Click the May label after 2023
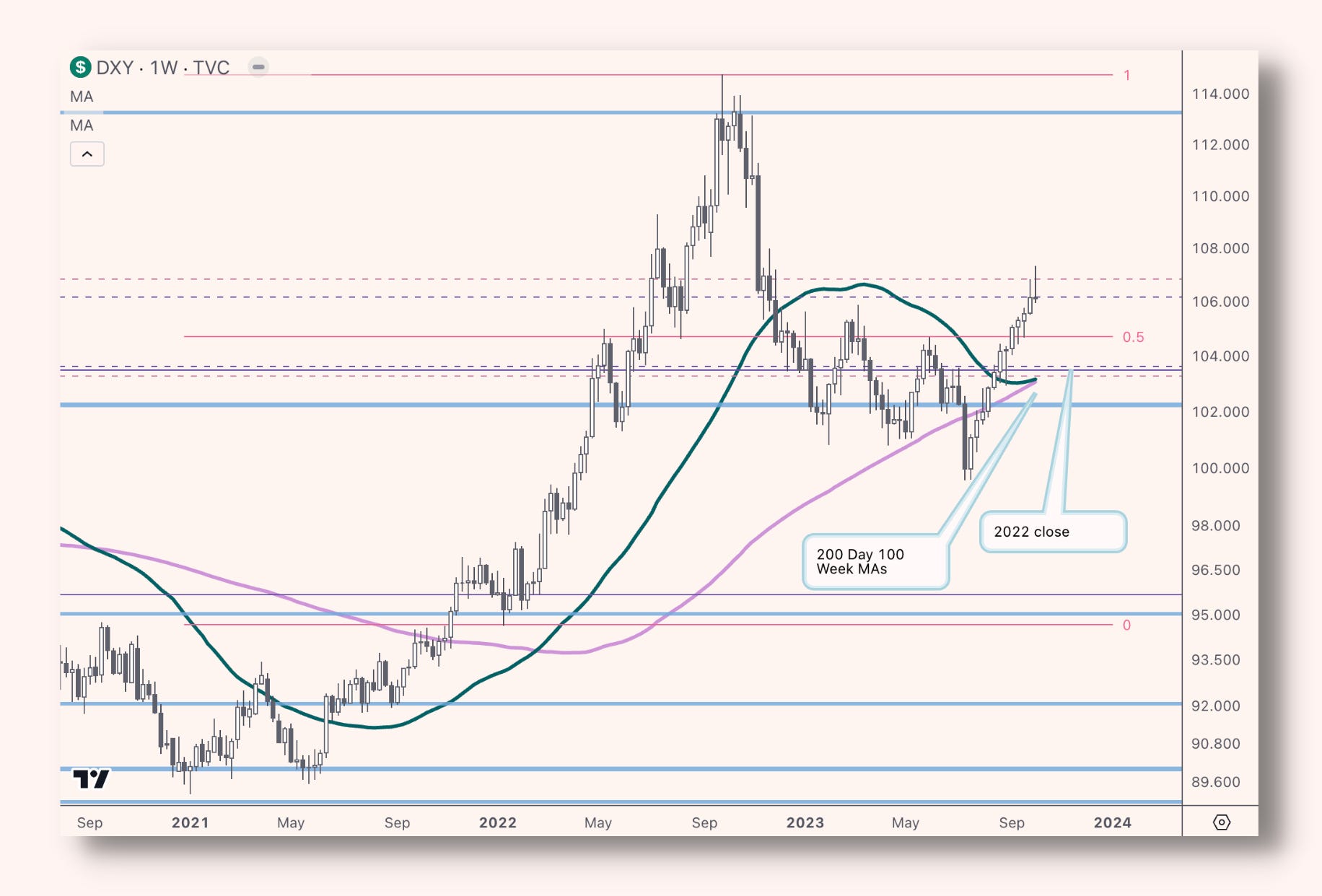The height and width of the screenshot is (896, 1322). tap(906, 823)
